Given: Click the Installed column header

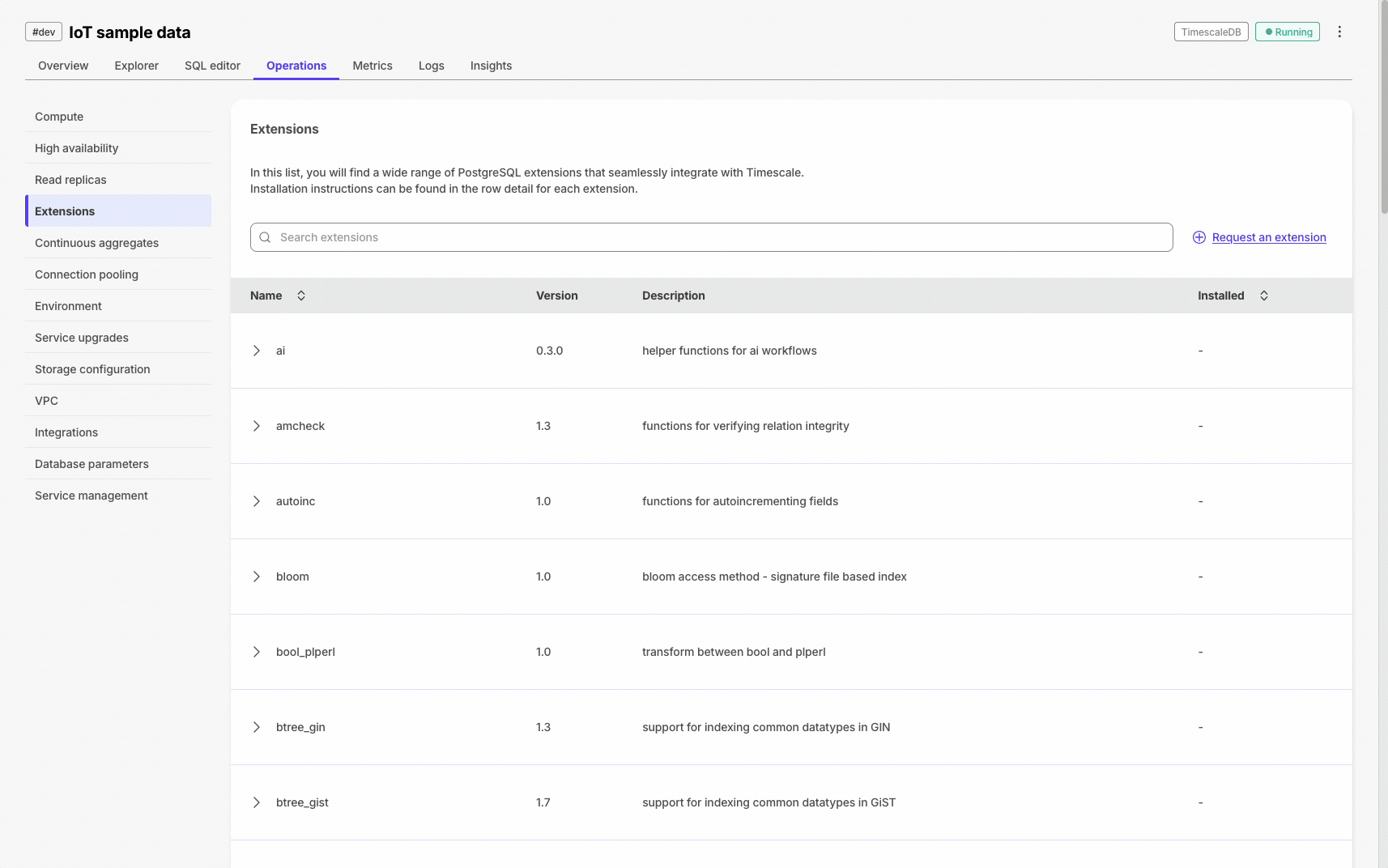Looking at the screenshot, I should (1220, 296).
